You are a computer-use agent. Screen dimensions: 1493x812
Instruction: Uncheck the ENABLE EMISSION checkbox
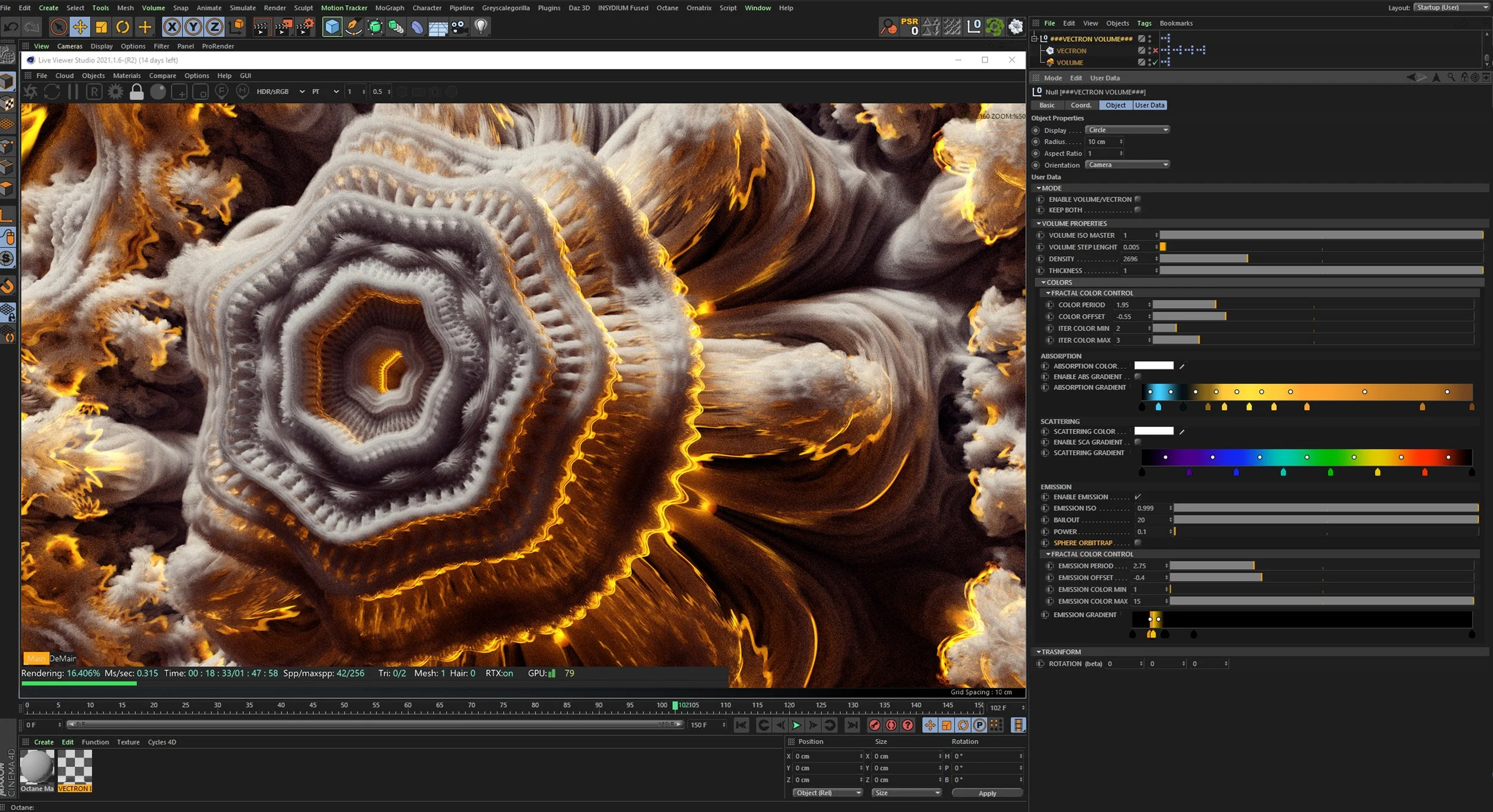click(x=1138, y=497)
